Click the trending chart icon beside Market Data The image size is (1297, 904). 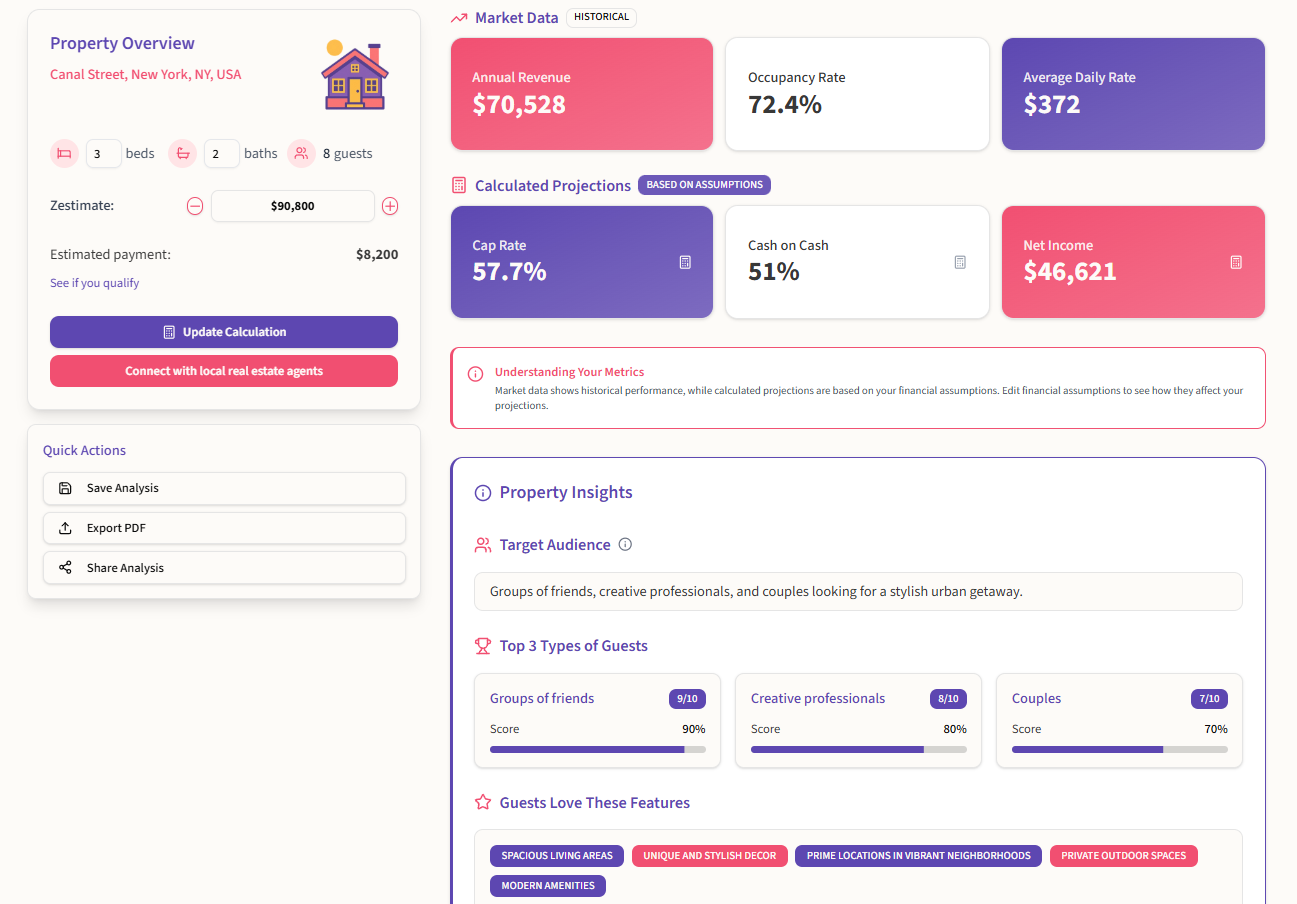460,17
